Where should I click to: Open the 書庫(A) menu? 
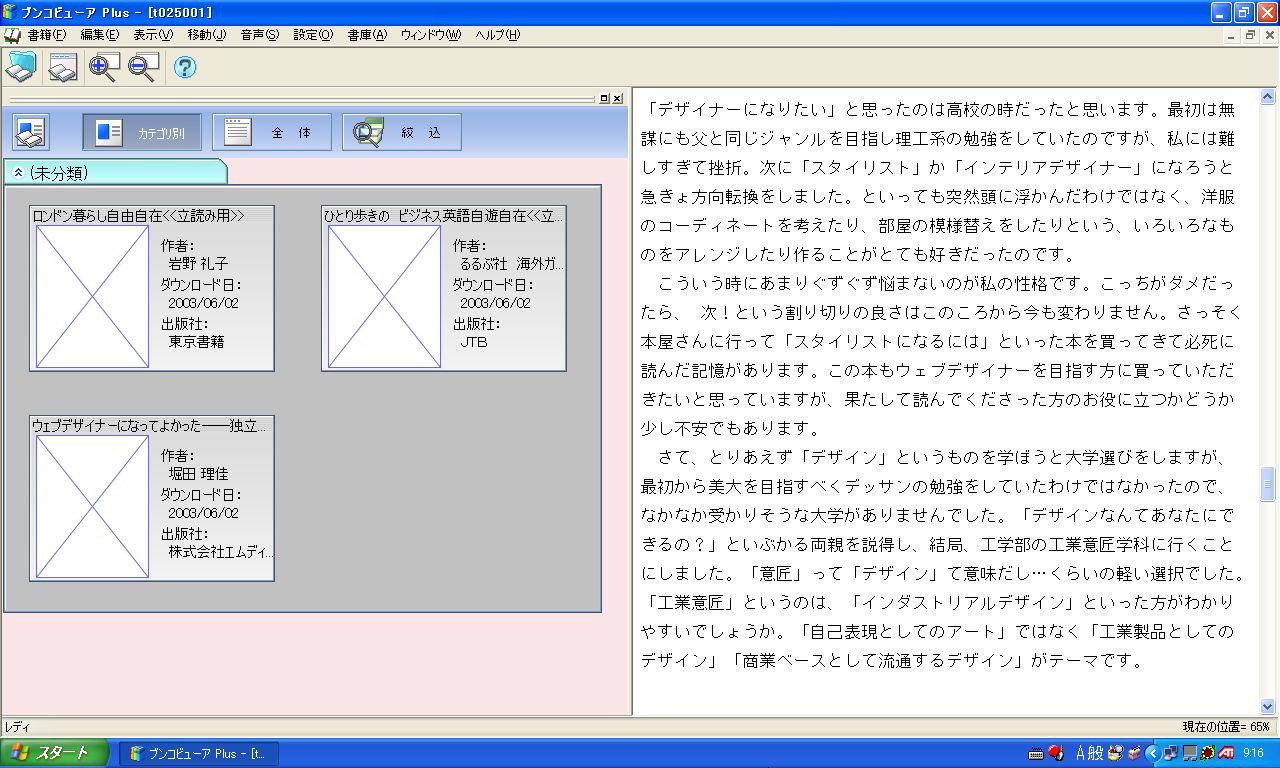tap(366, 35)
